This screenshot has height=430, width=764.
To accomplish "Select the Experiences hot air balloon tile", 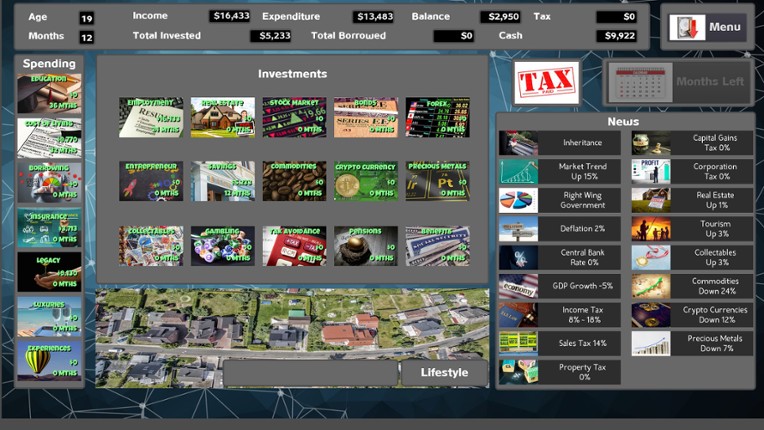I will [x=49, y=360].
